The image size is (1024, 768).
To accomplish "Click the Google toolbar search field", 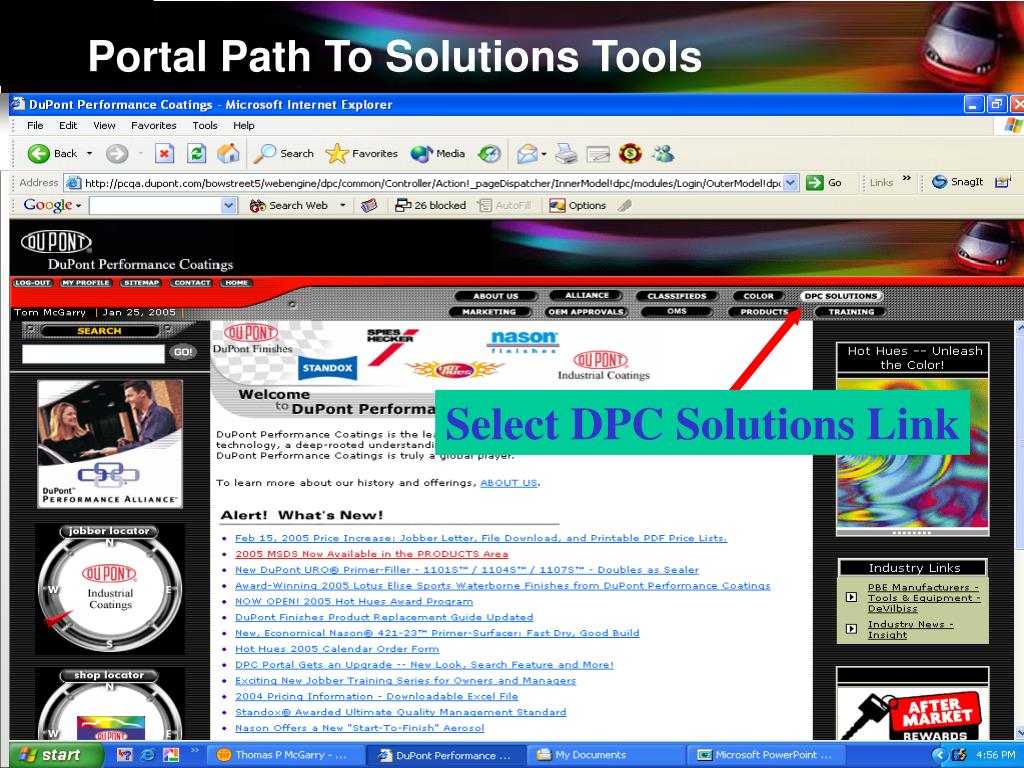I will (x=156, y=206).
